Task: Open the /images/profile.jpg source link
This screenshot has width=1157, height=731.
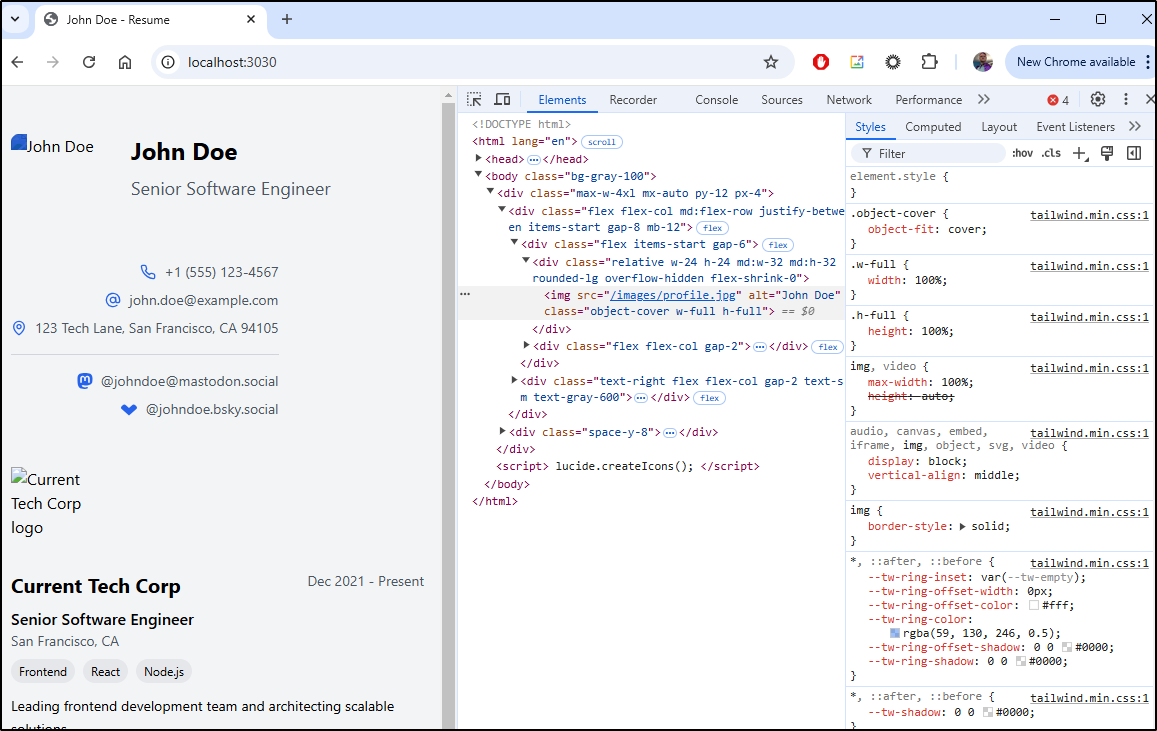Action: point(672,295)
